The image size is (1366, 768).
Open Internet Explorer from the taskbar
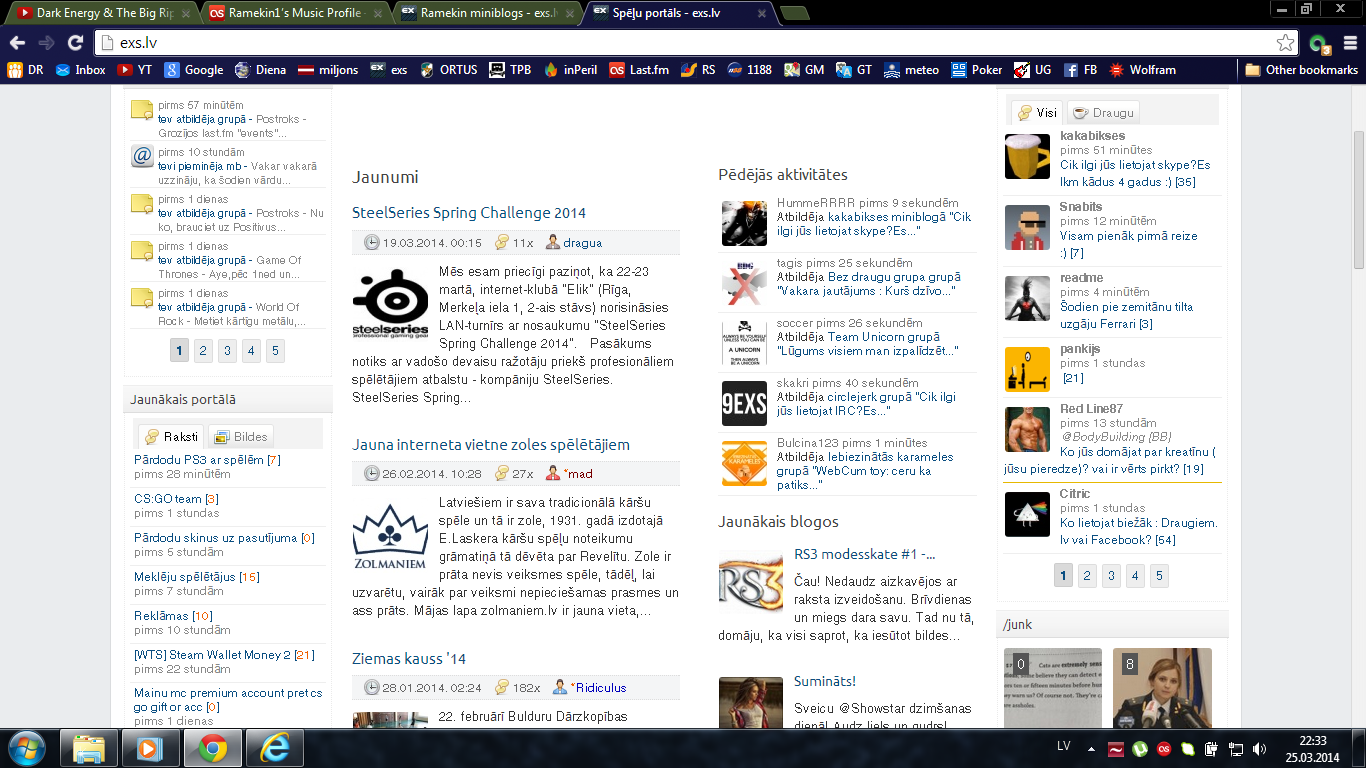(274, 748)
